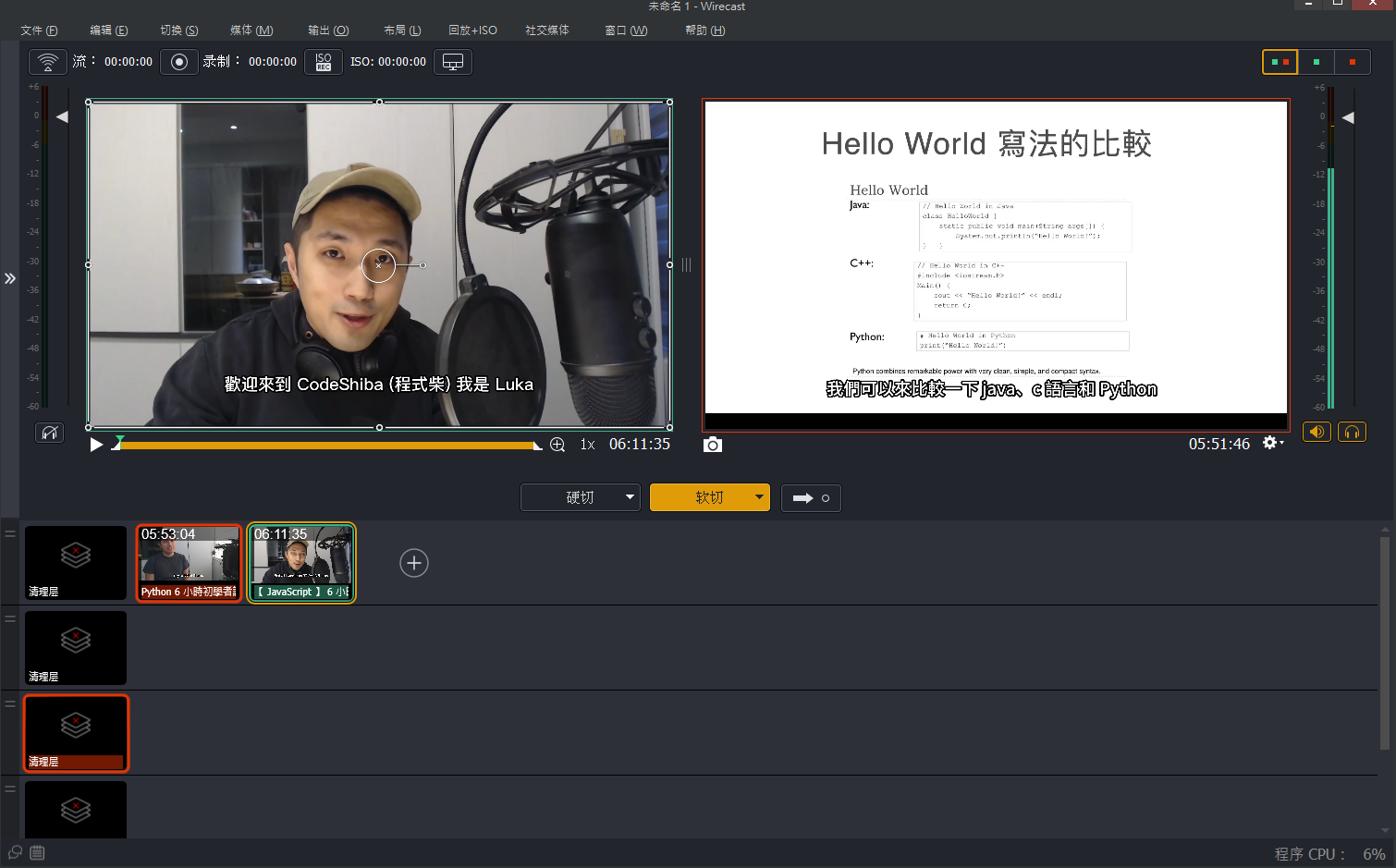Open the 社交媒体 menu
This screenshot has width=1396, height=868.
[546, 31]
